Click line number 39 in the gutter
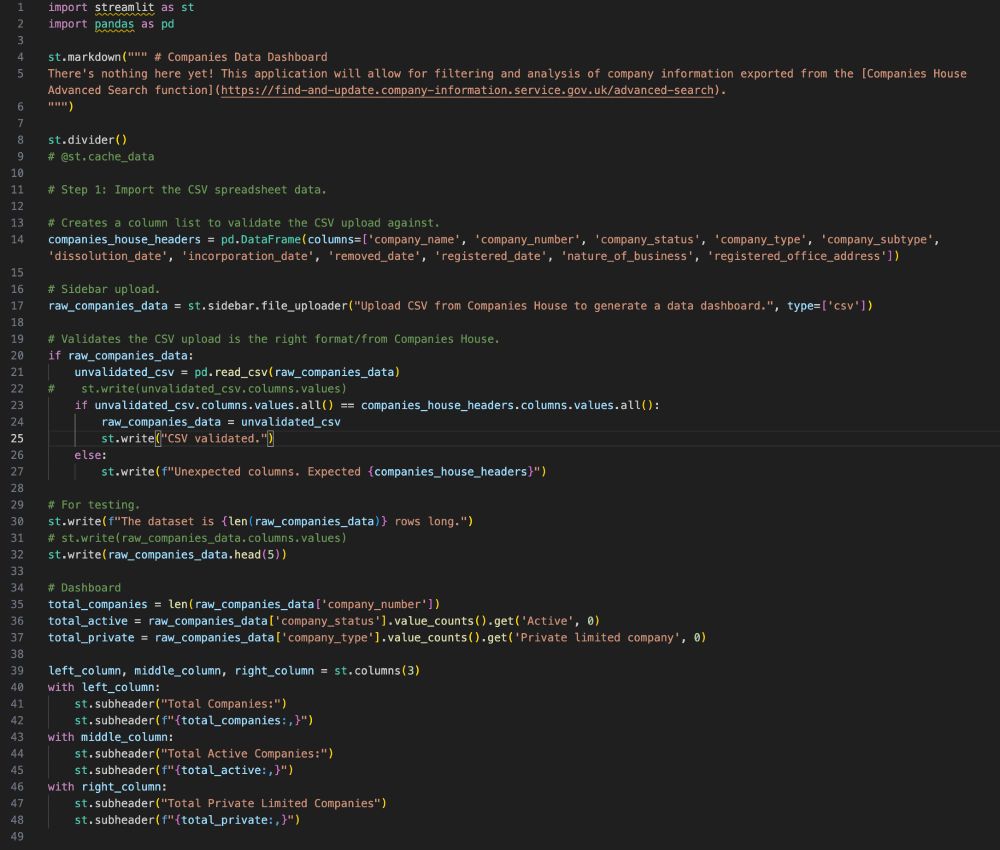 [17, 671]
